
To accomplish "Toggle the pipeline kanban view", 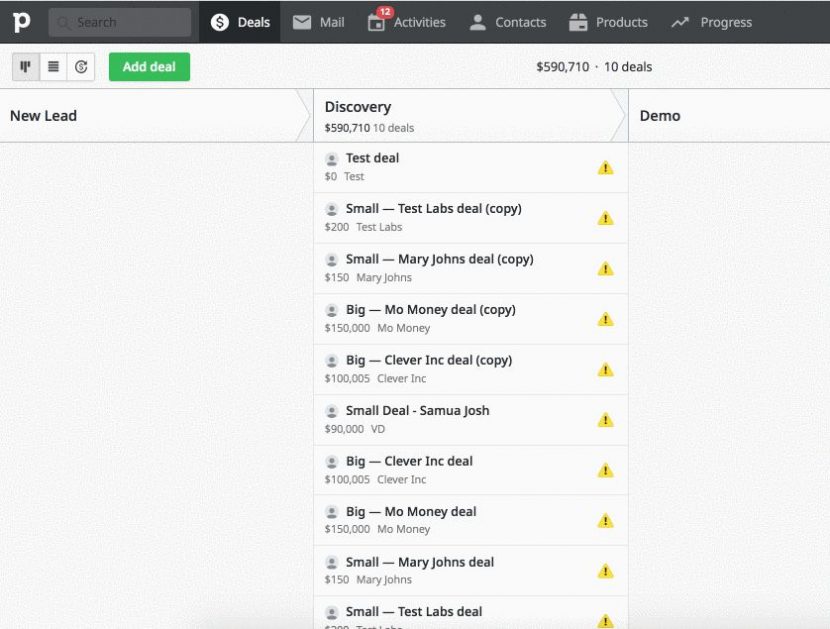I will click(25, 66).
